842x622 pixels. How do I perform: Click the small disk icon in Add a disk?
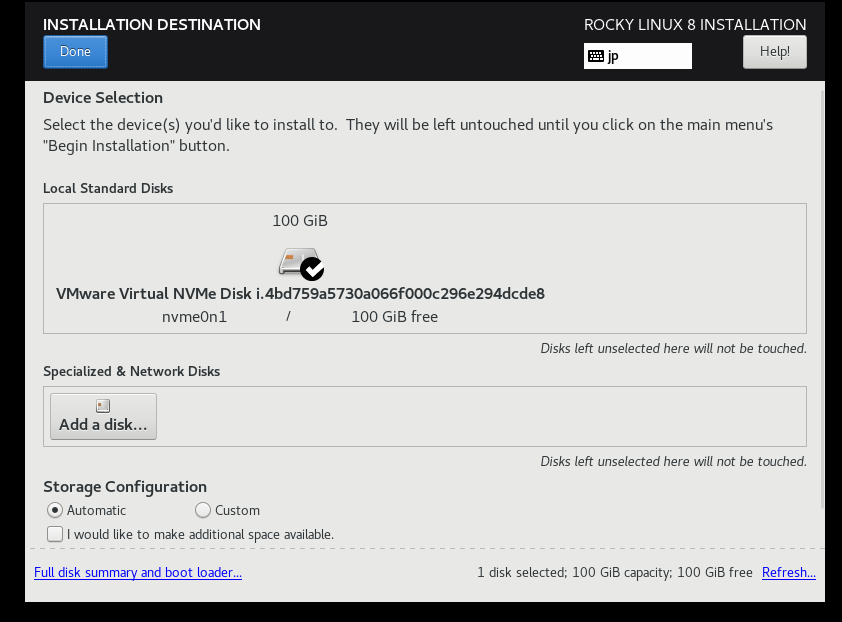pos(103,406)
